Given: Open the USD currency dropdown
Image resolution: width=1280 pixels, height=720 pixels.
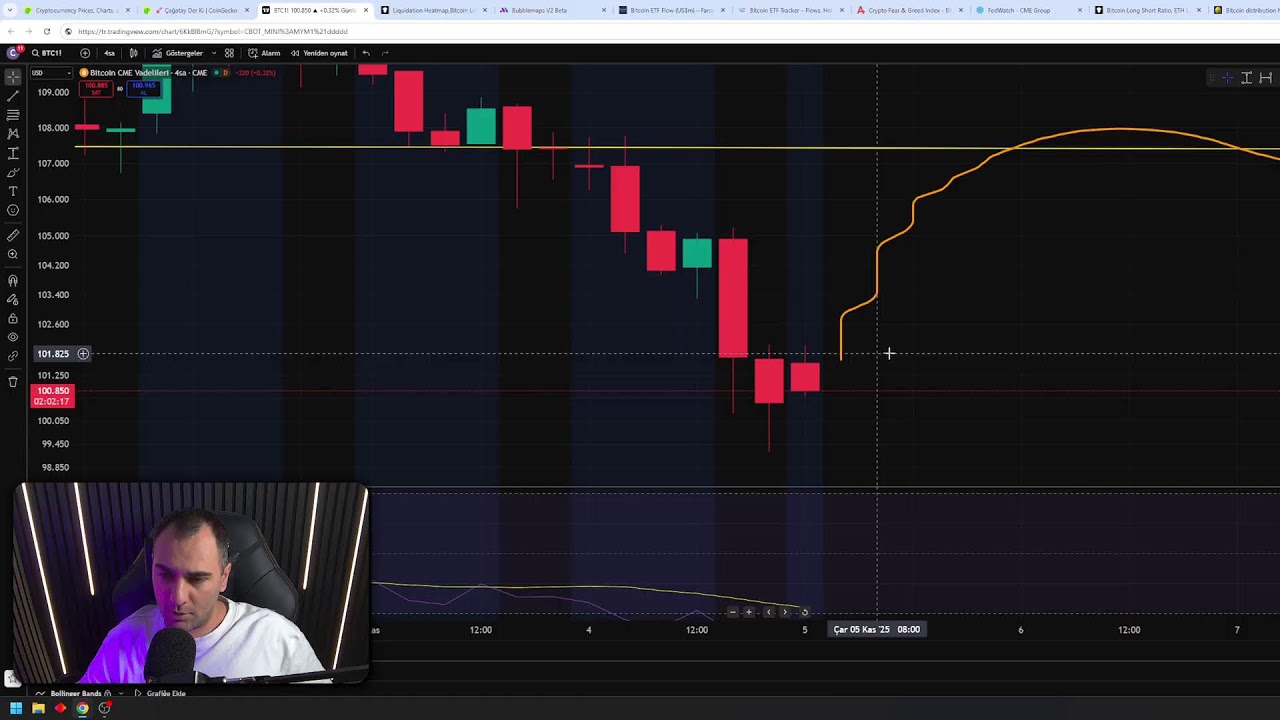Looking at the screenshot, I should [x=51, y=73].
